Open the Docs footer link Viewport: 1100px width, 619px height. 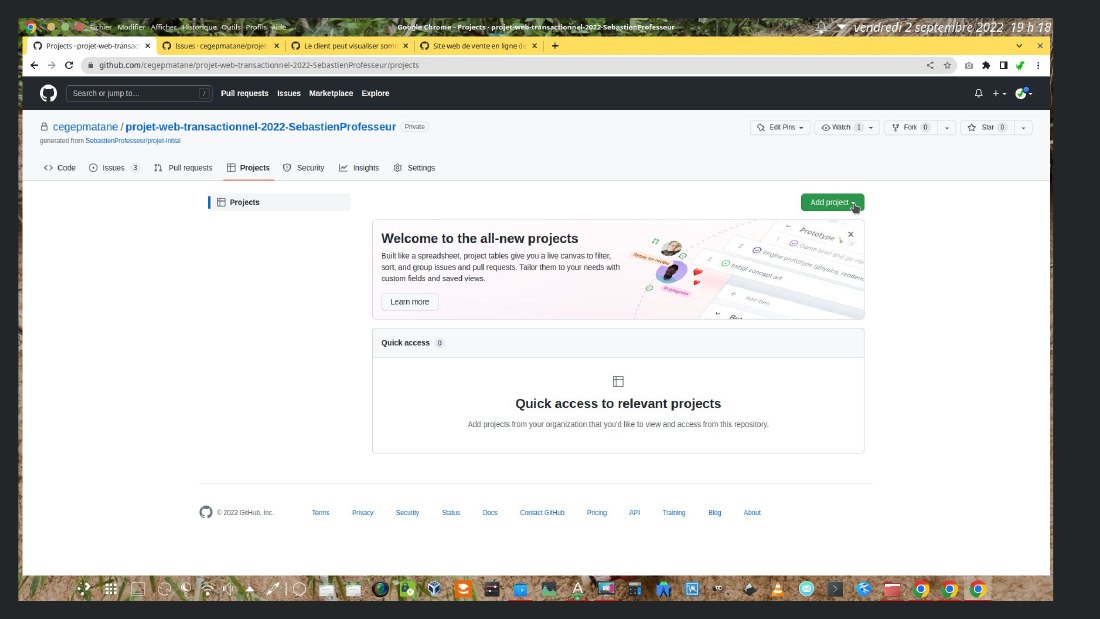[490, 513]
